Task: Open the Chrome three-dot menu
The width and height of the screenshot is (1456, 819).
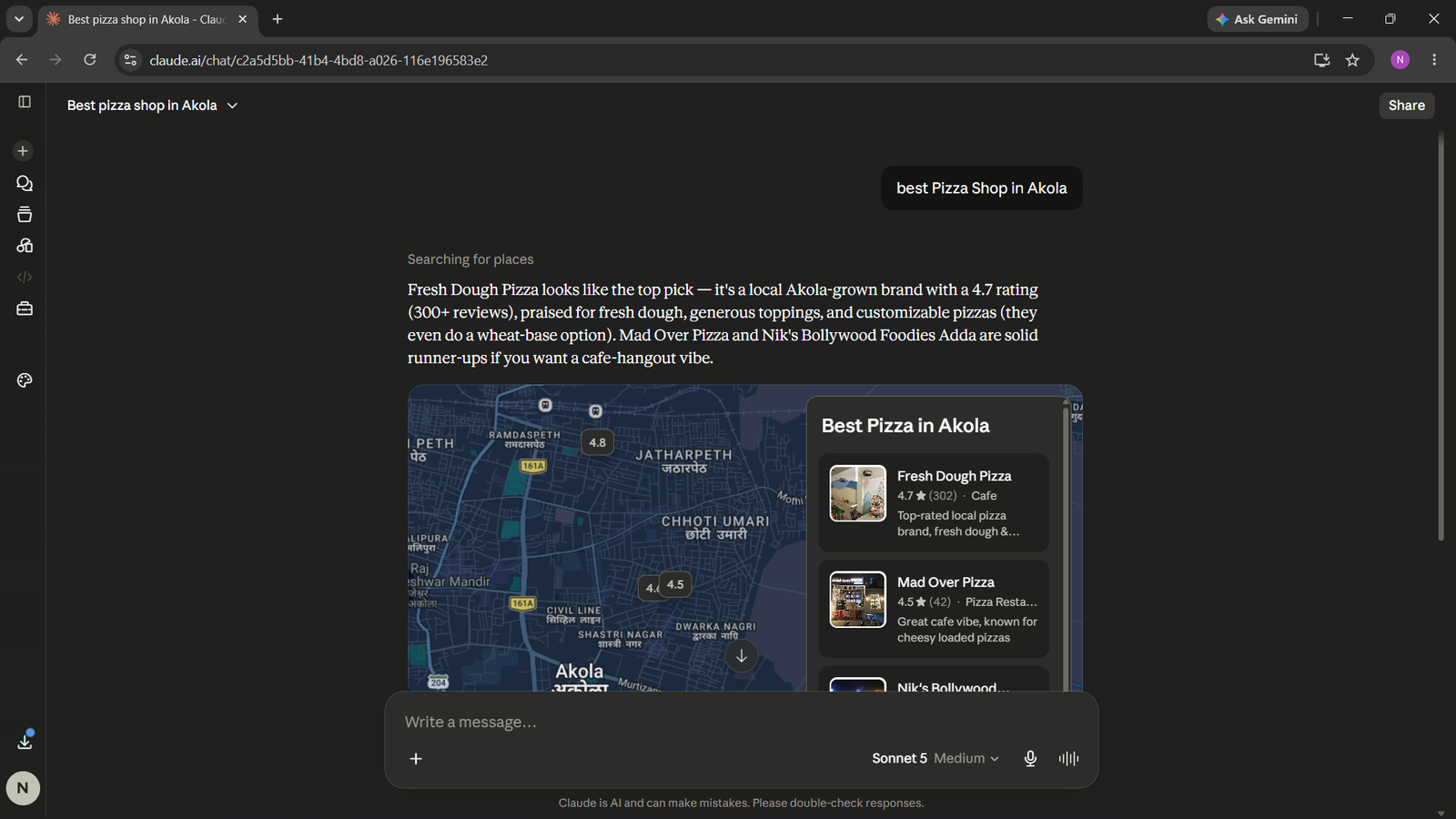Action: (1434, 60)
